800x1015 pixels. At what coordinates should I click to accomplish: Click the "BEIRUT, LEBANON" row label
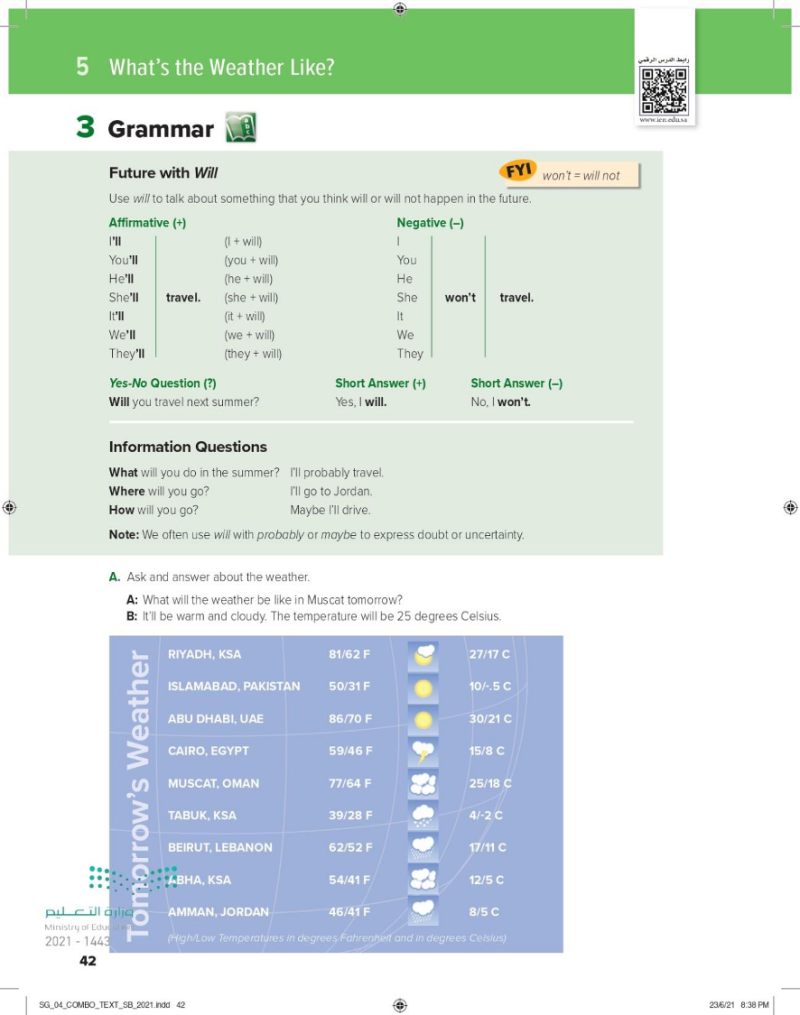[x=220, y=847]
